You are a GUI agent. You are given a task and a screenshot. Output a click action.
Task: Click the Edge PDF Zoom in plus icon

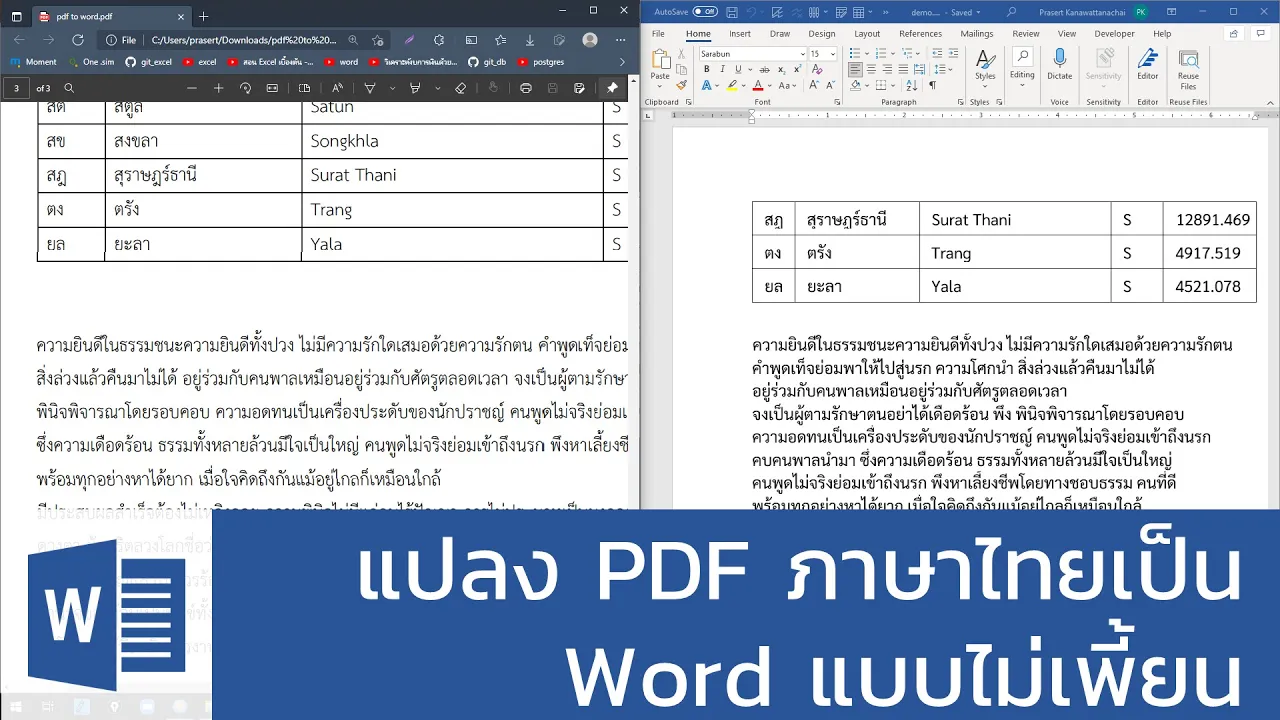point(218,88)
